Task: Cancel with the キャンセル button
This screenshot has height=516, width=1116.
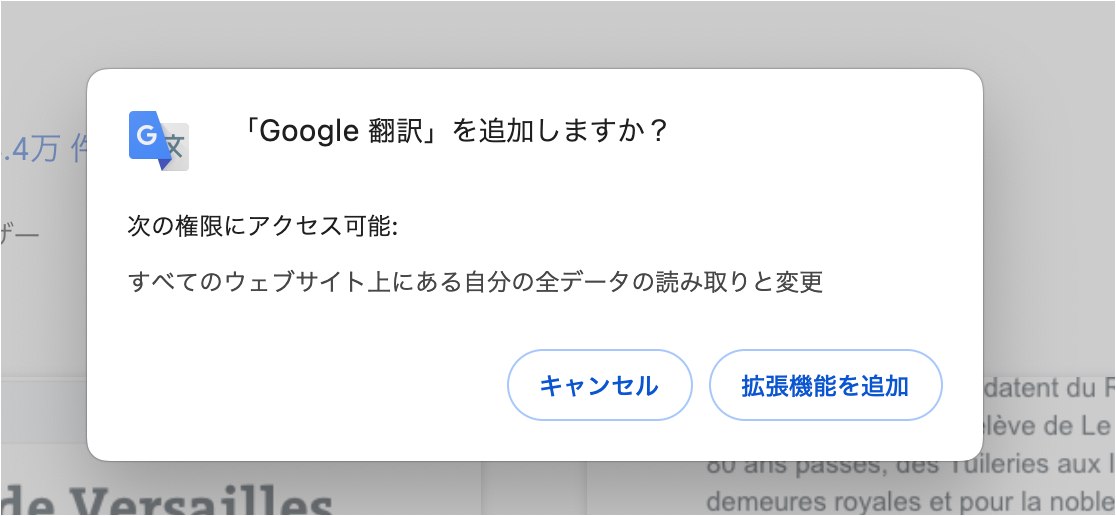Action: coord(599,385)
